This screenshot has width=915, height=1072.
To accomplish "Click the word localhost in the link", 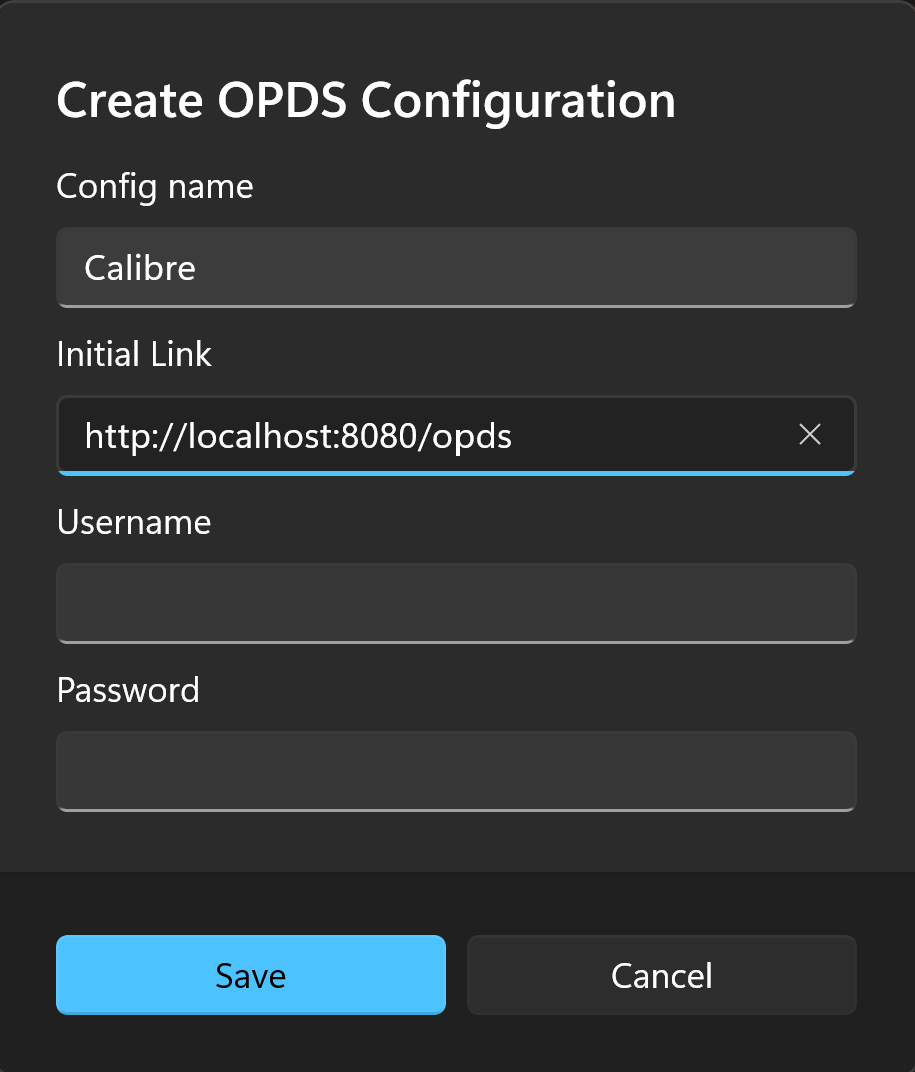I will coord(263,436).
